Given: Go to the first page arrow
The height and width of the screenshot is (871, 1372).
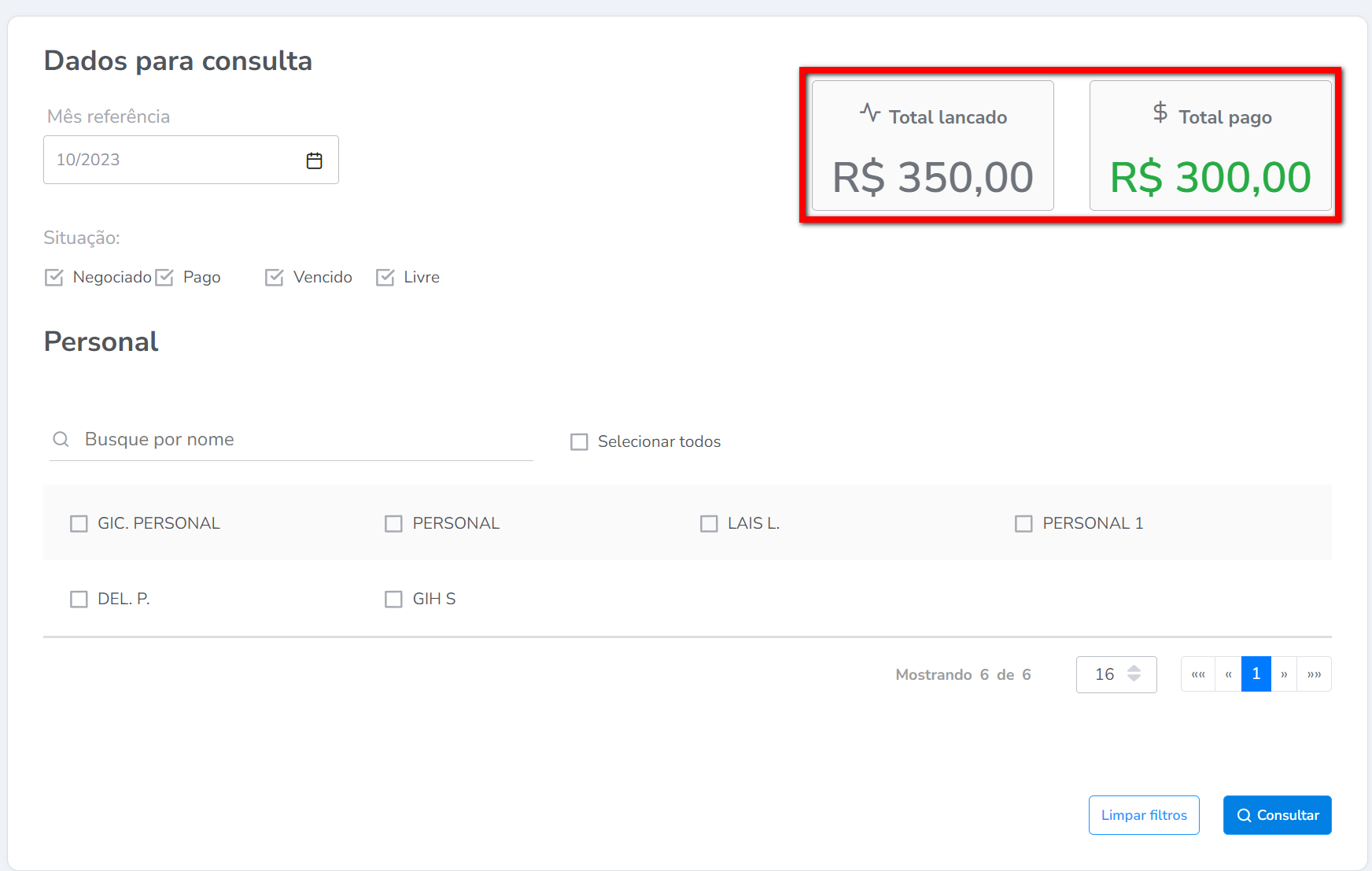Looking at the screenshot, I should coord(1198,674).
